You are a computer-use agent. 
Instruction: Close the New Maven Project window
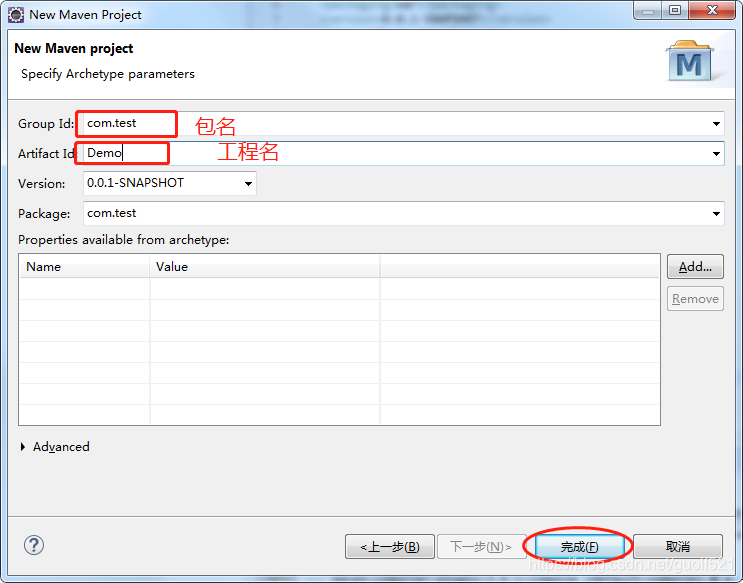coord(712,10)
